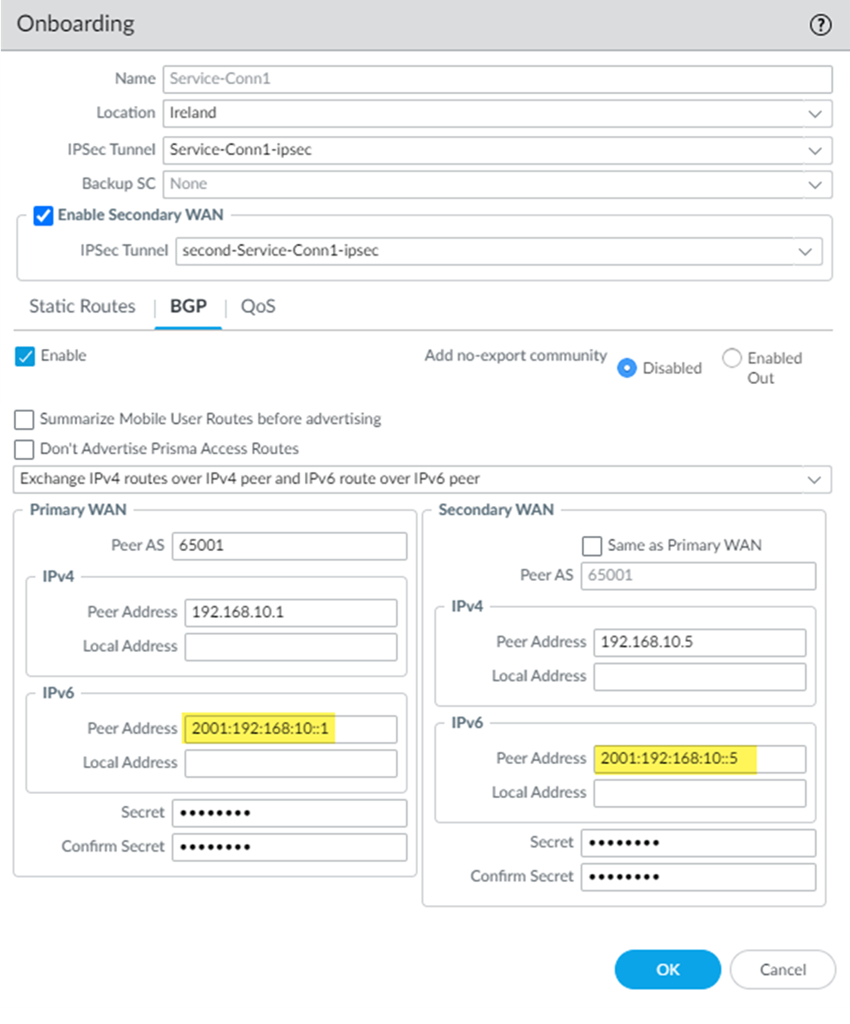Viewport: 850px width, 1024px height.
Task: Uncheck Enable Secondary WAN checkbox
Action: [43, 215]
